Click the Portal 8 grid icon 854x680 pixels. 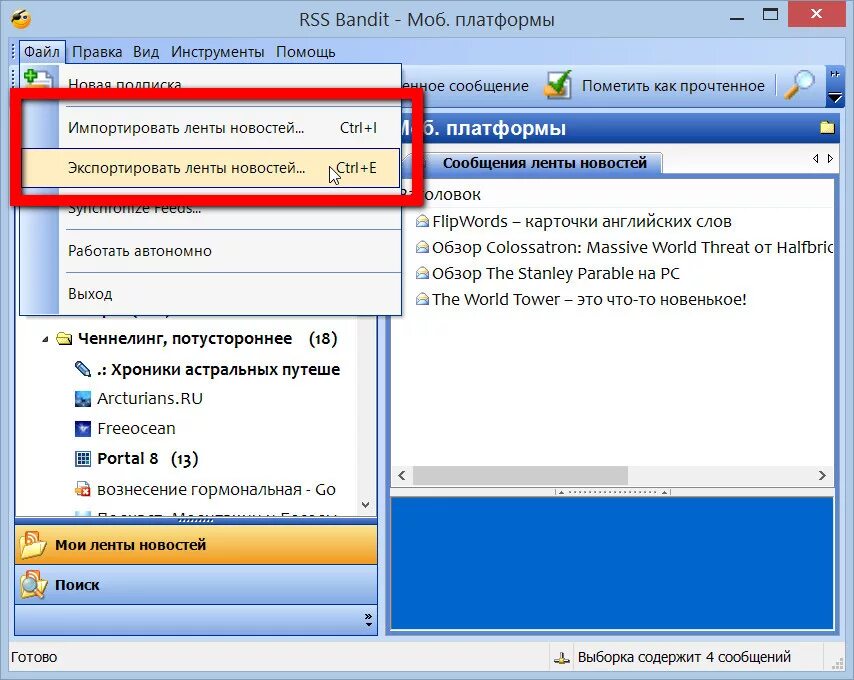83,459
